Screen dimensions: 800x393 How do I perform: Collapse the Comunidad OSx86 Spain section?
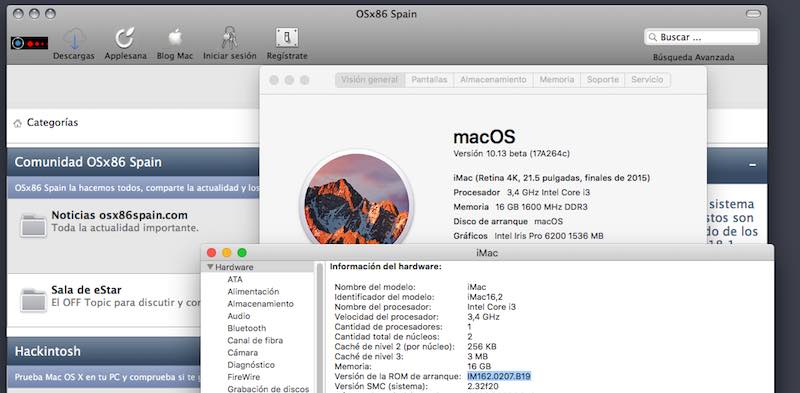[x=753, y=165]
